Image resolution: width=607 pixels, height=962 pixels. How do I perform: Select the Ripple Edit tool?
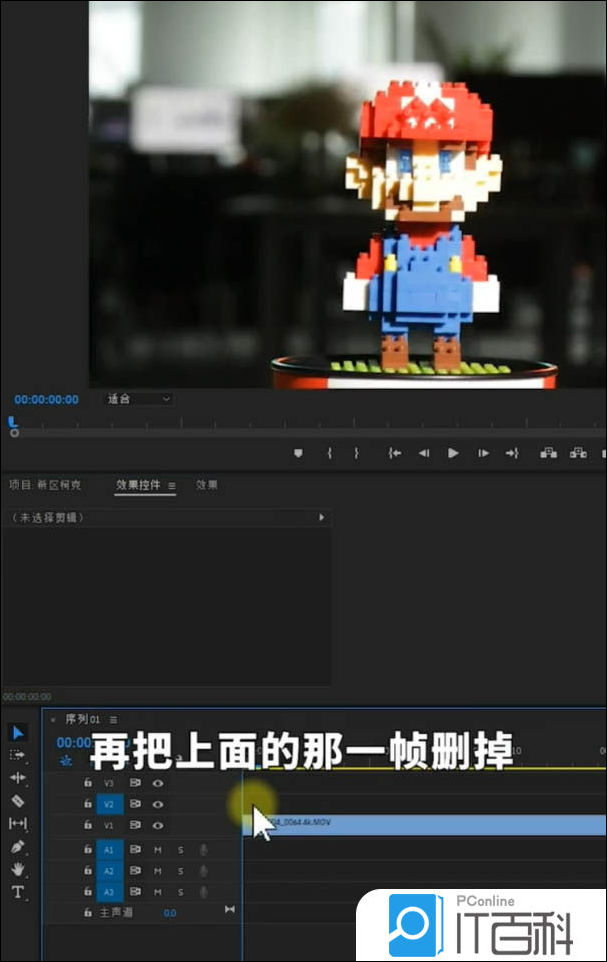pyautogui.click(x=18, y=777)
